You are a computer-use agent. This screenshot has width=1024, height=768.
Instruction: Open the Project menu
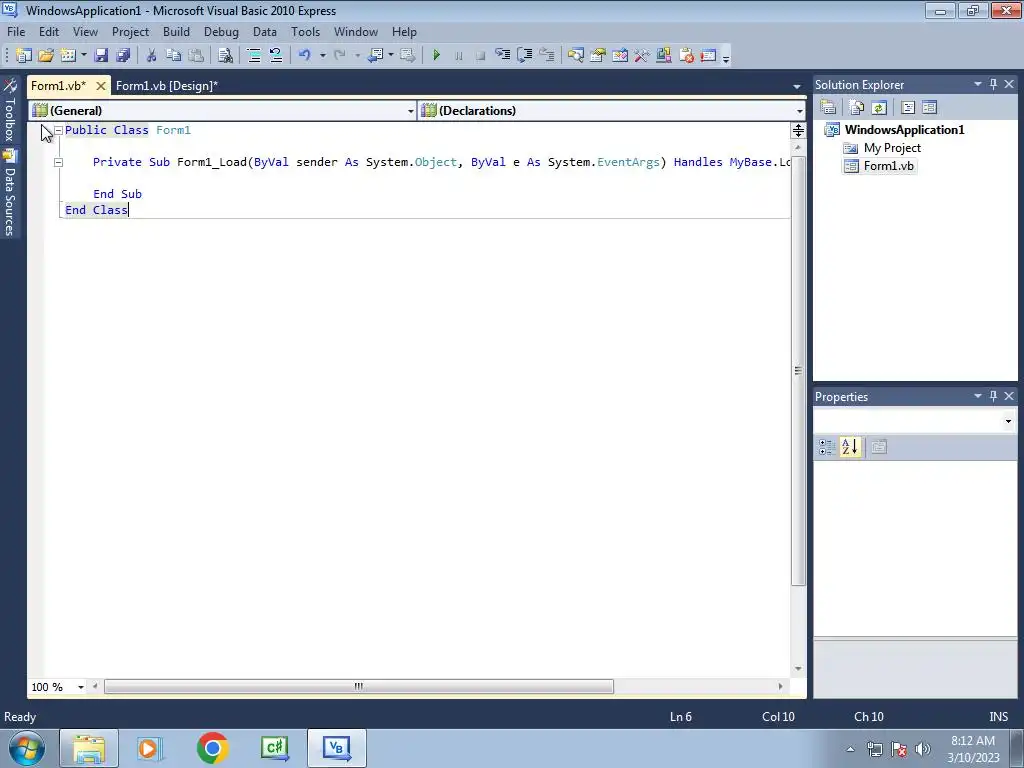[131, 32]
